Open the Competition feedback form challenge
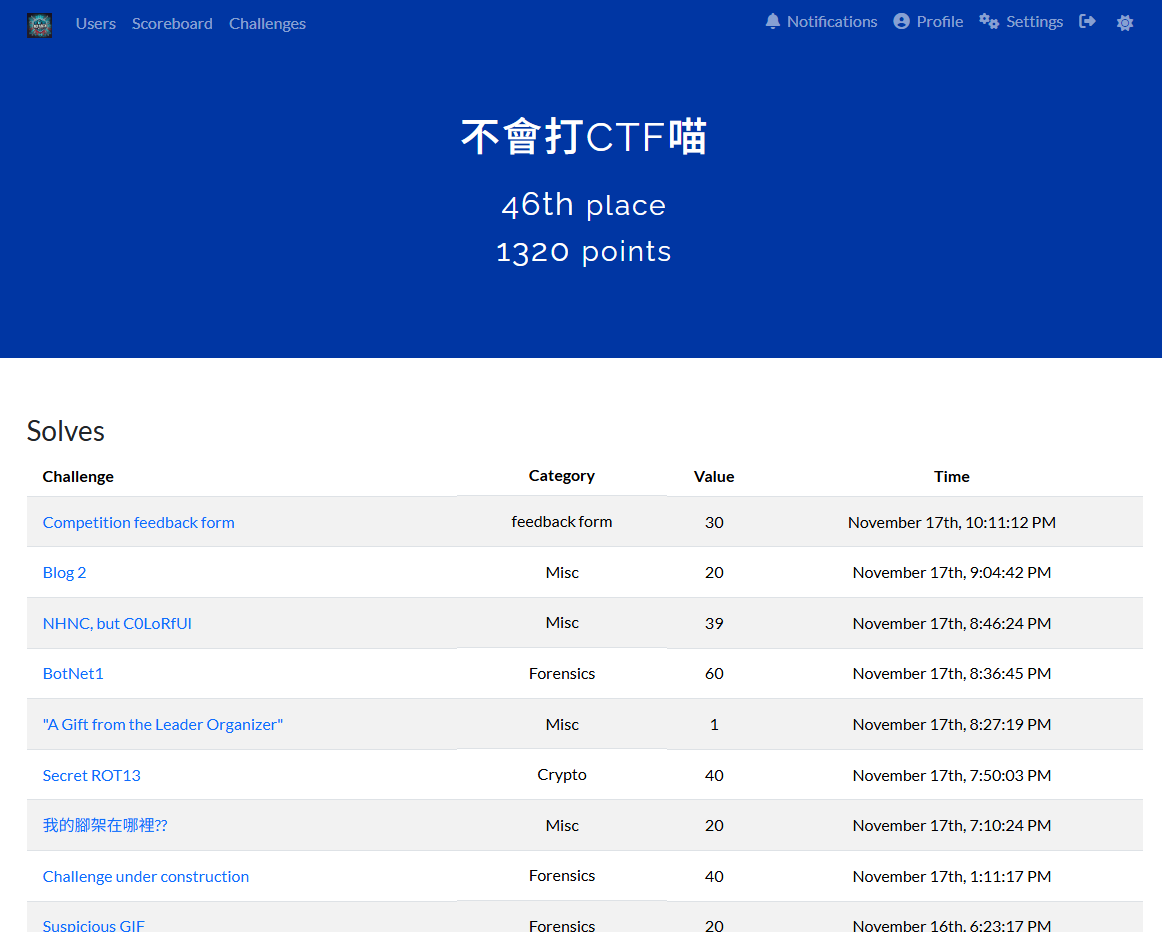The image size is (1162, 932). pyautogui.click(x=139, y=522)
